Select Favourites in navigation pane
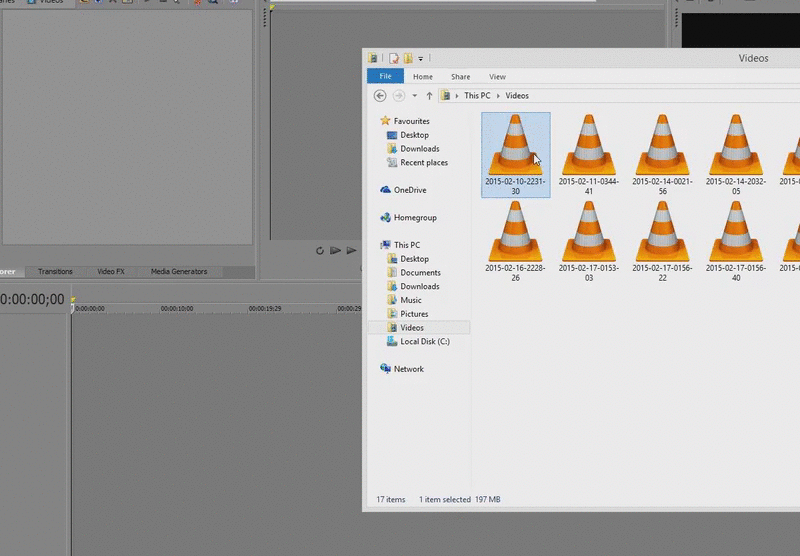800x556 pixels. tap(411, 121)
